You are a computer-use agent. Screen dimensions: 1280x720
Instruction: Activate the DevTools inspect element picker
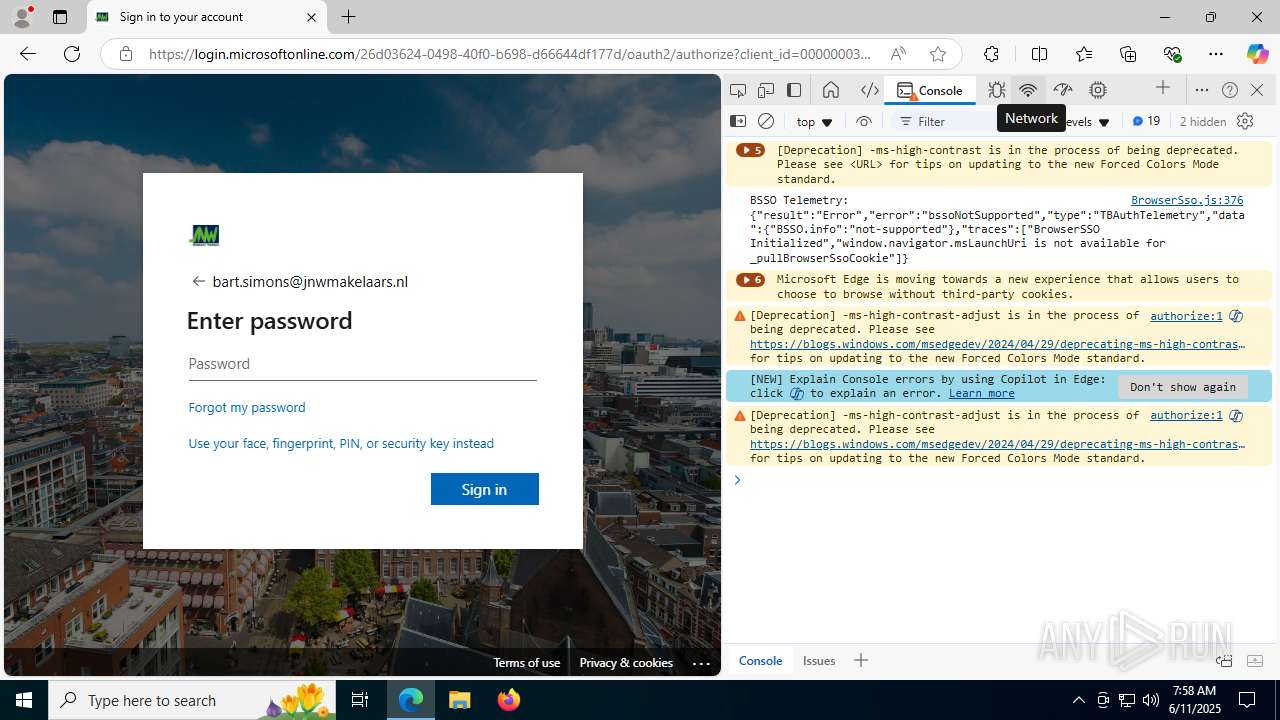tap(738, 90)
